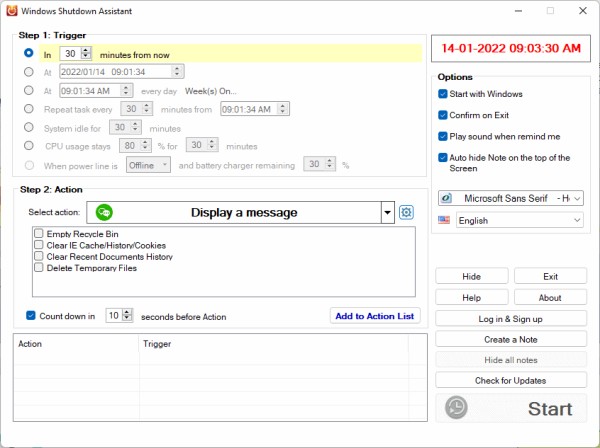Viewport: 600px width, 448px height.
Task: Open action settings gear icon
Action: pos(406,212)
